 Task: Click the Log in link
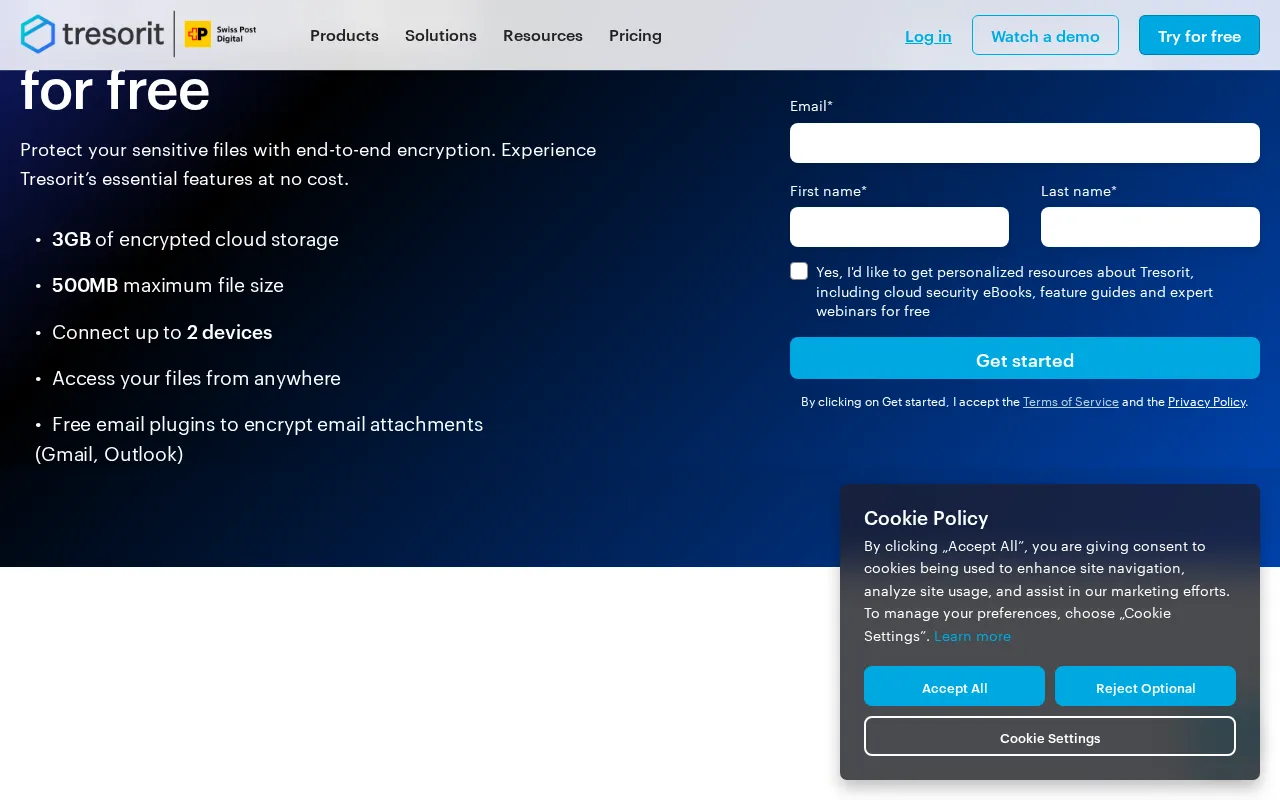coord(928,36)
